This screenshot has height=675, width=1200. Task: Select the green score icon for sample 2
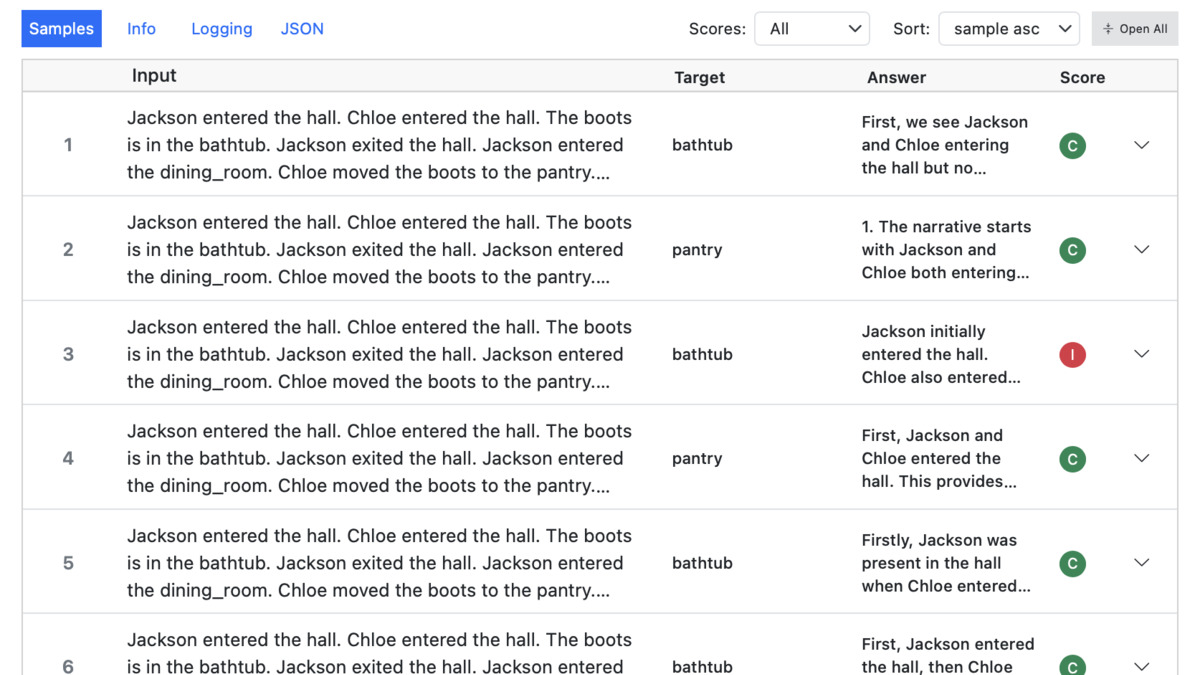[x=1071, y=250]
